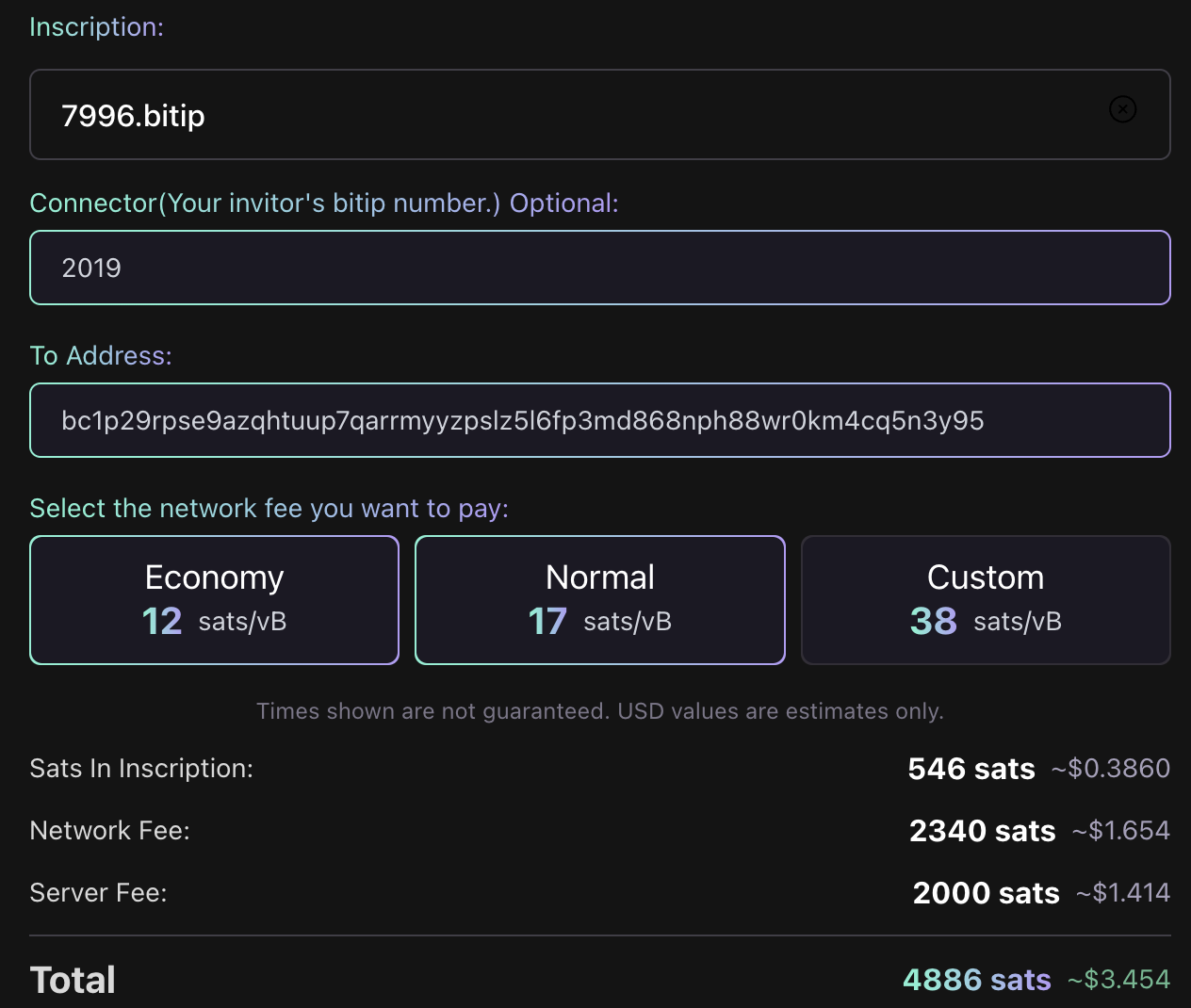Select the Normal 17 sats/vB fee
This screenshot has height=1008, width=1191.
[x=599, y=600]
